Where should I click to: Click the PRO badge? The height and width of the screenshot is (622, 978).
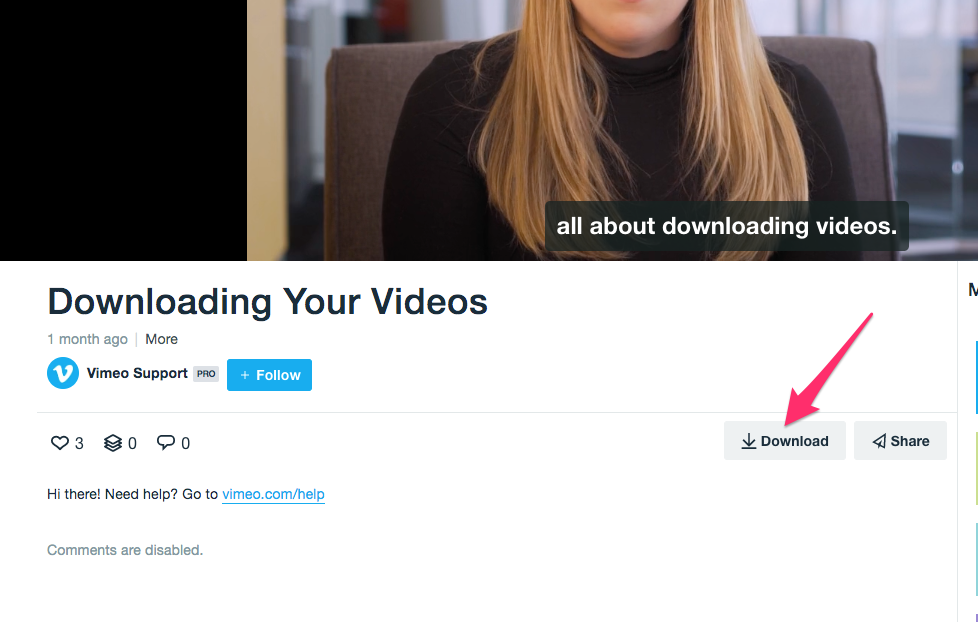click(206, 374)
